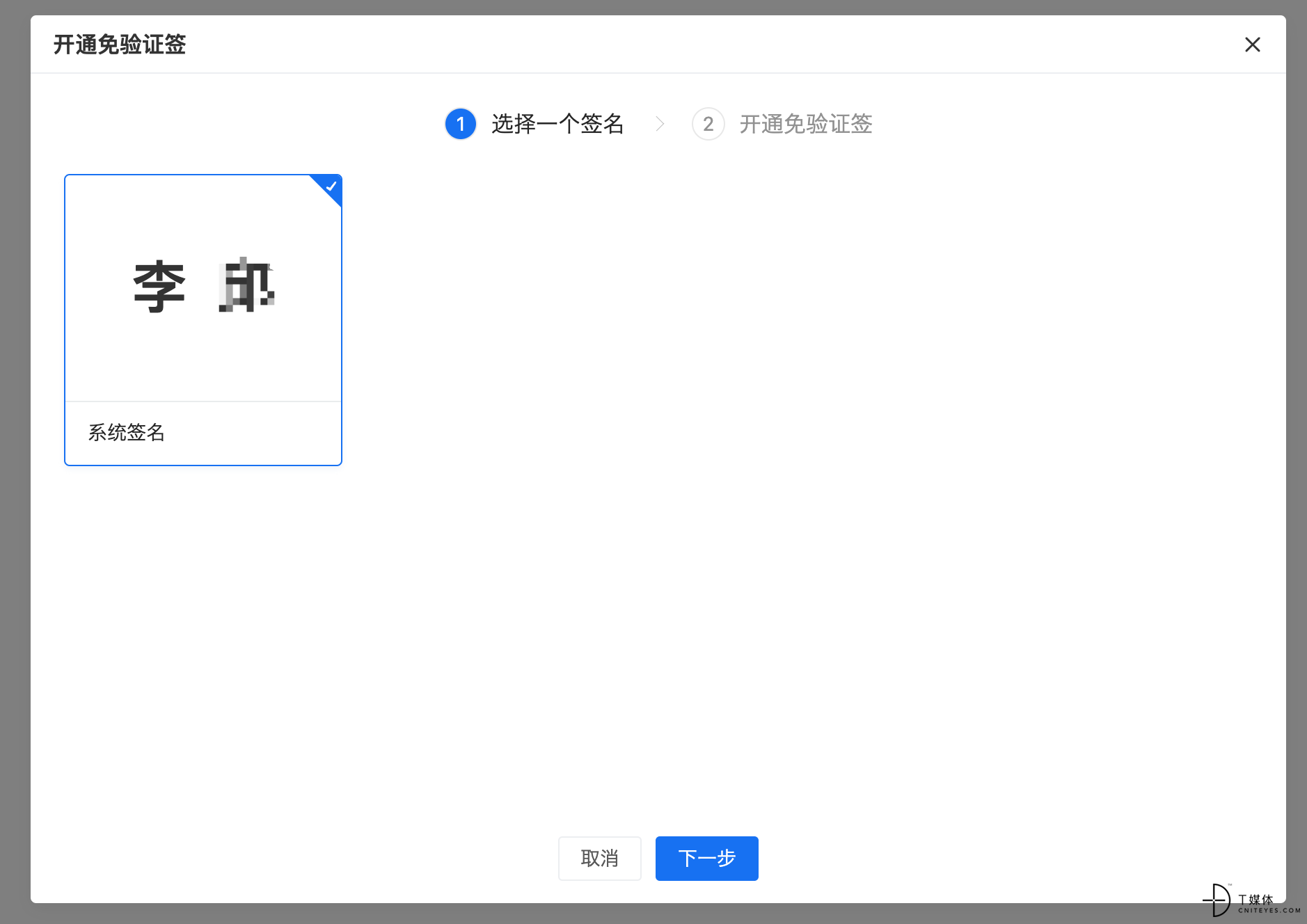The height and width of the screenshot is (924, 1307).
Task: Click the pixelated second signature character
Action: pos(246,285)
